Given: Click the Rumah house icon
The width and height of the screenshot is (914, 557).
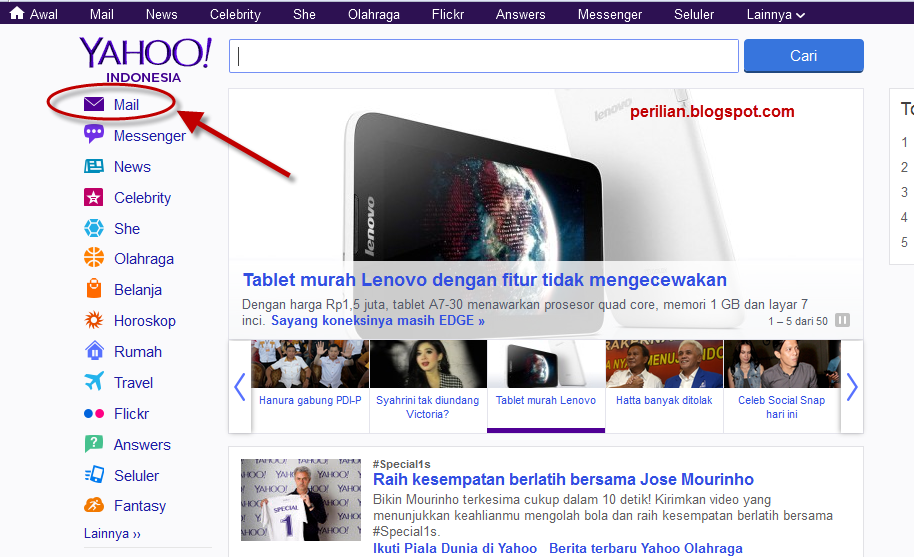Looking at the screenshot, I should (x=94, y=351).
